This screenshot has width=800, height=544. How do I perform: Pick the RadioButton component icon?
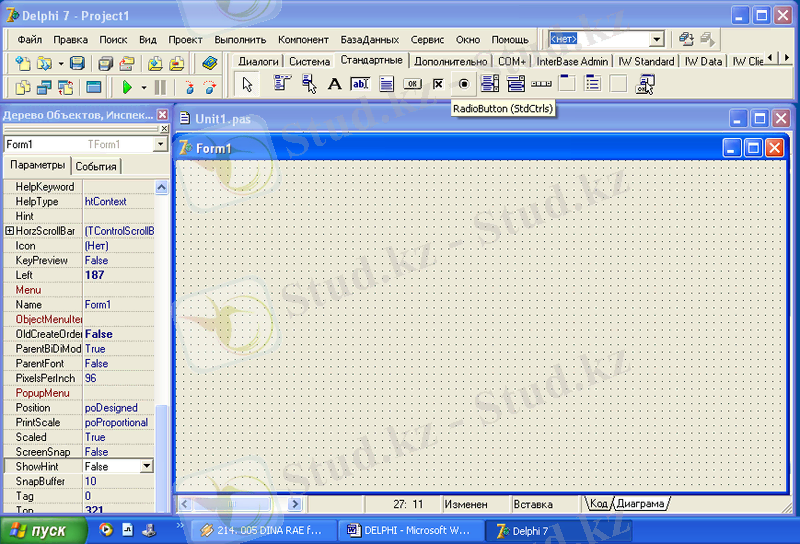[x=464, y=83]
